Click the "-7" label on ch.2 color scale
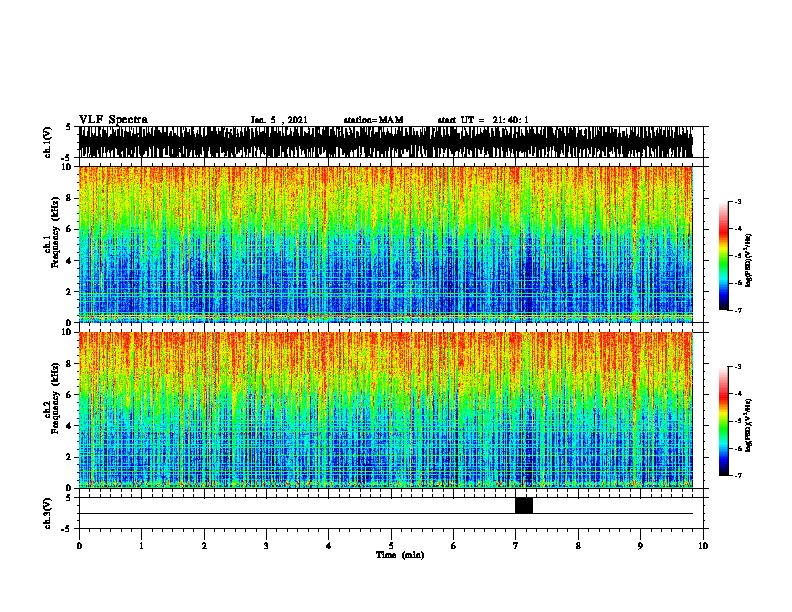Image resolution: width=792 pixels, height=612 pixels. pos(738,475)
